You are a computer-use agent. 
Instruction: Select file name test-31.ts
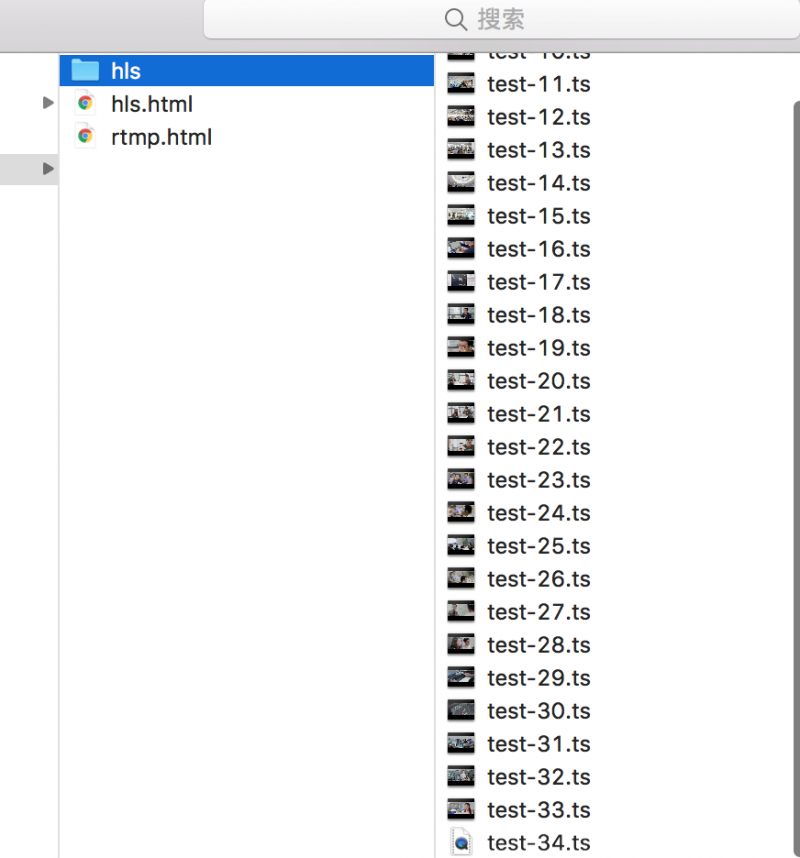coord(539,744)
